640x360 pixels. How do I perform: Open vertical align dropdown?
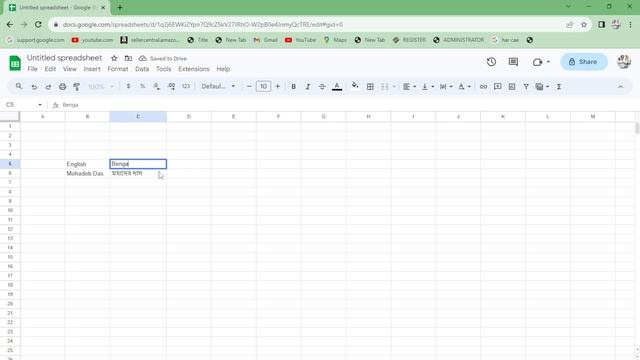click(x=428, y=87)
